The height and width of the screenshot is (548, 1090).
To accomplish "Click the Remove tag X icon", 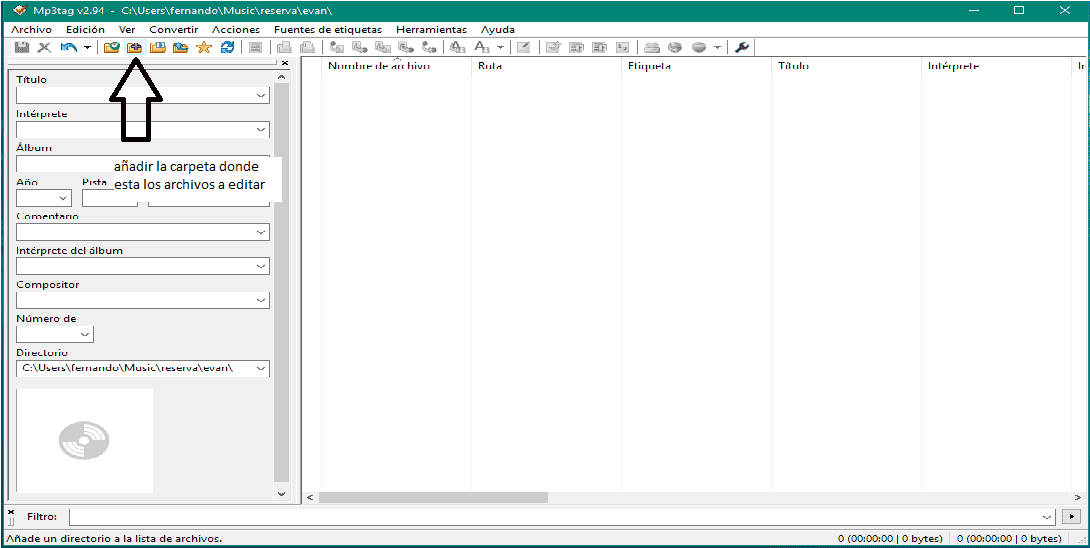I will pyautogui.click(x=44, y=47).
